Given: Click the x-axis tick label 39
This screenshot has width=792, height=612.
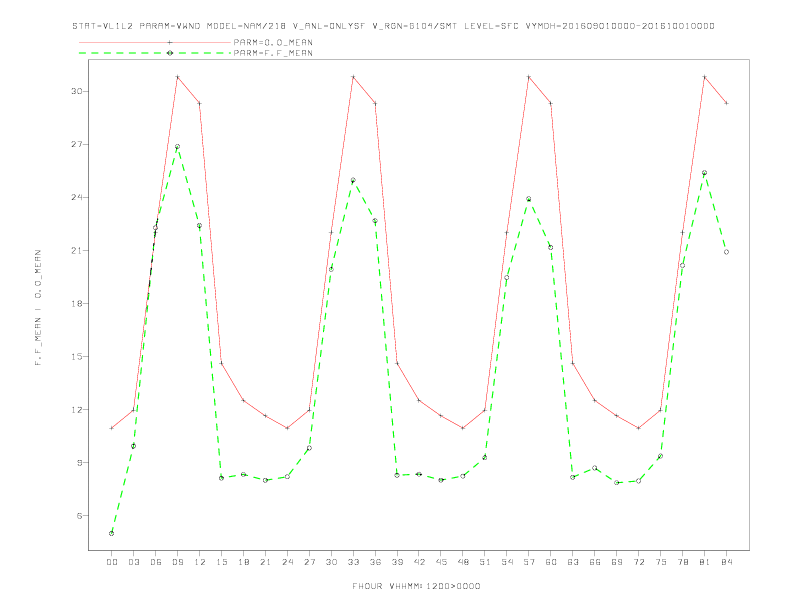Looking at the screenshot, I should pos(397,562).
